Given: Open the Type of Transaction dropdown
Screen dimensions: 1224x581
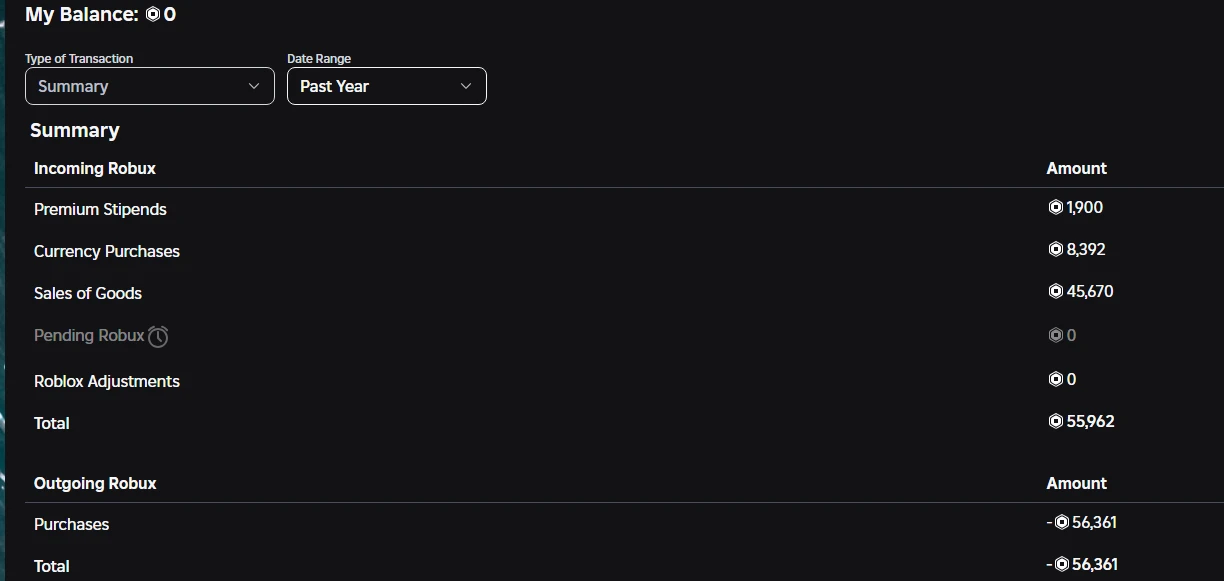Looking at the screenshot, I should tap(149, 86).
